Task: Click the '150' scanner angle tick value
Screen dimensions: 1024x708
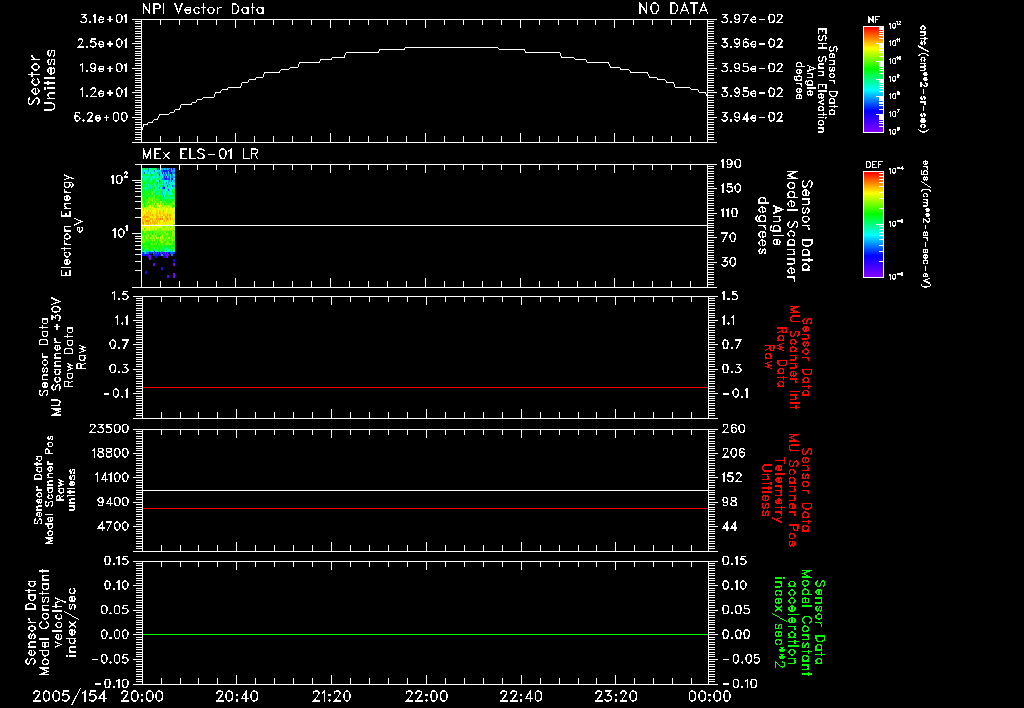Action: click(732, 189)
